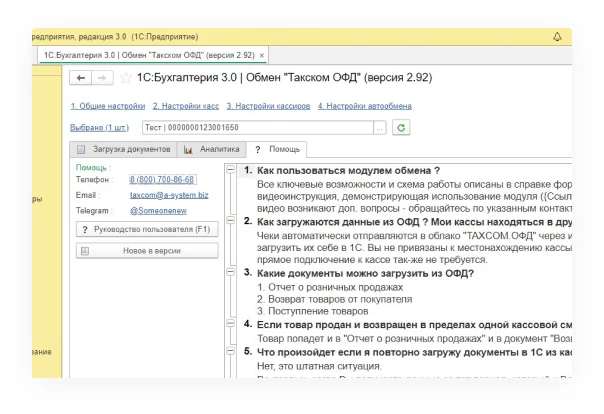This screenshot has width=604, height=414.
Task: Open Руководство пользователя (F1) button
Action: tap(147, 230)
